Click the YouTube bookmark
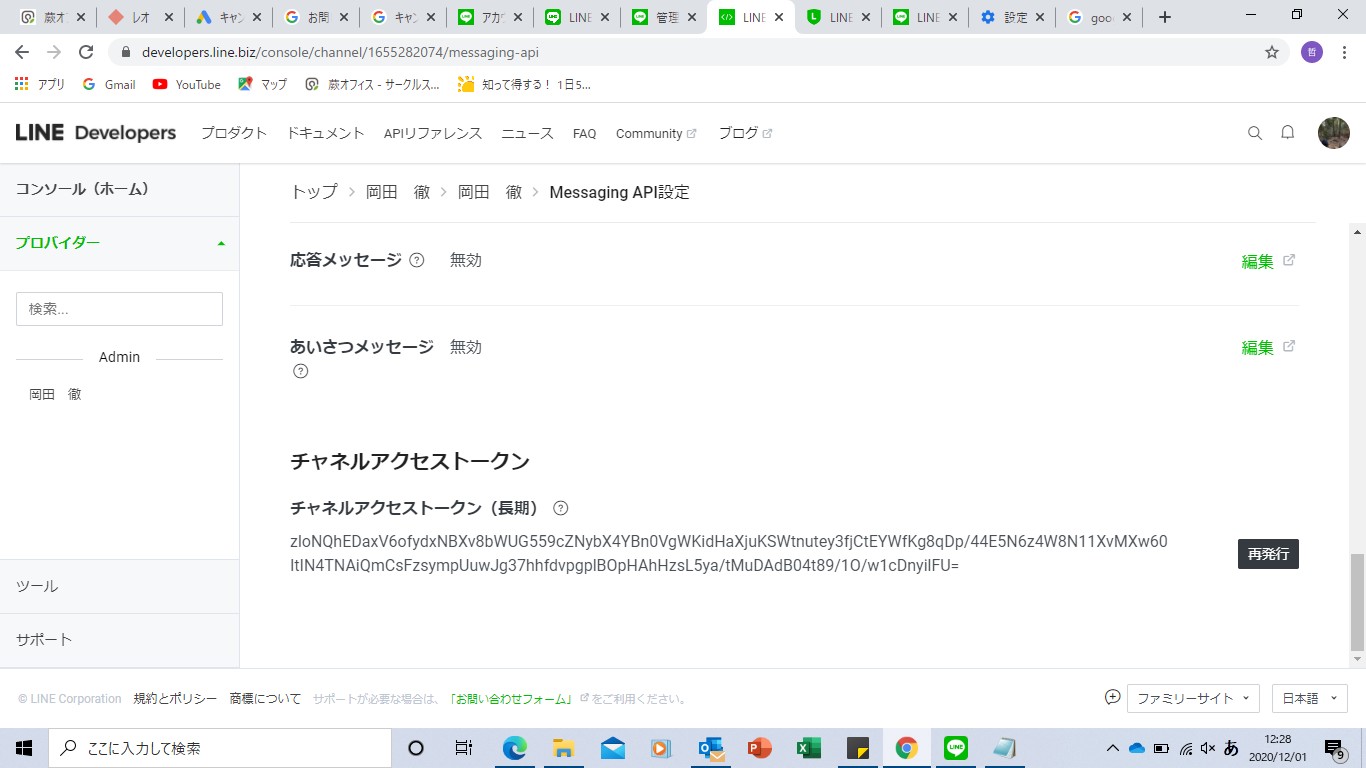 (187, 85)
